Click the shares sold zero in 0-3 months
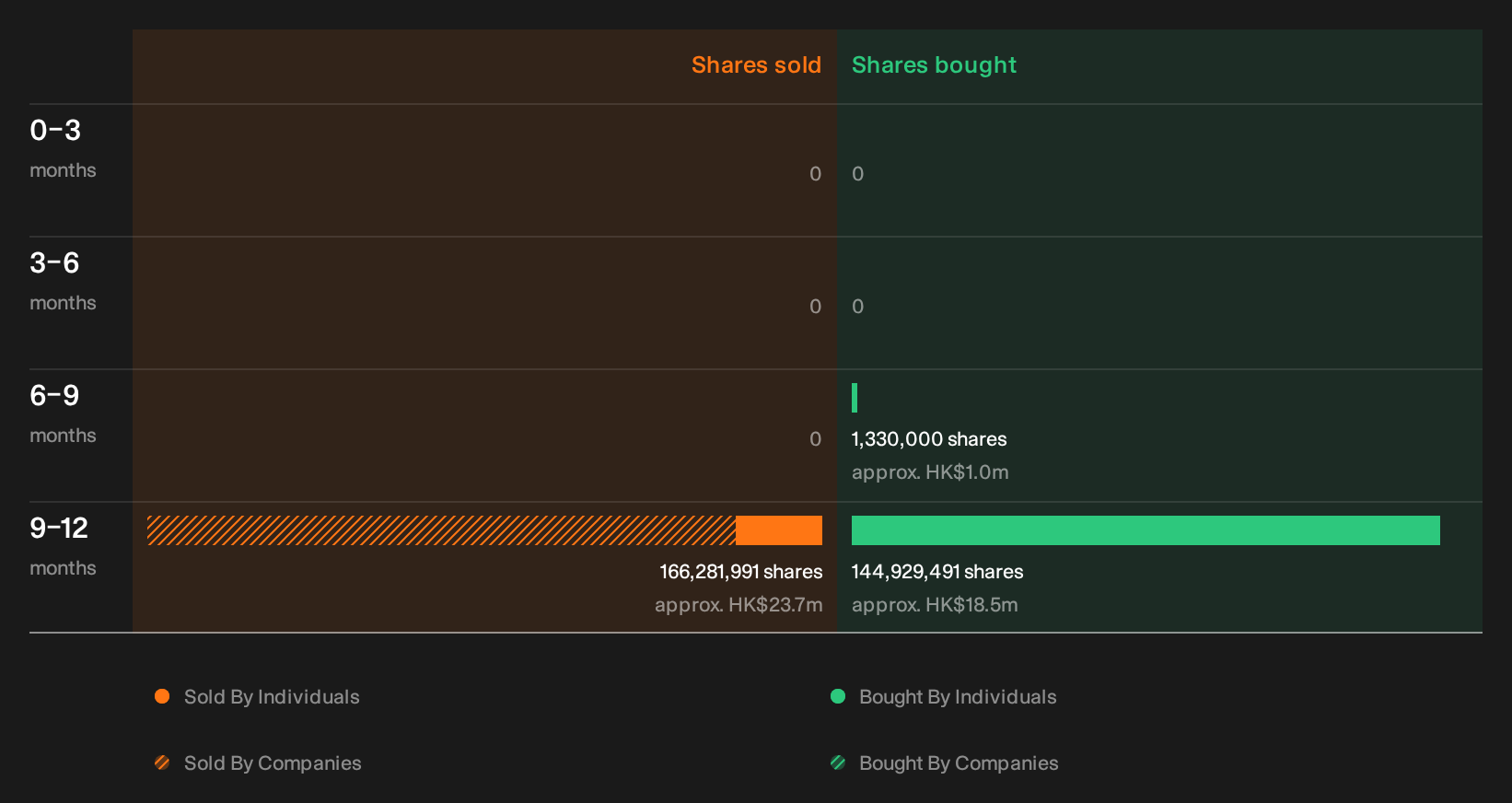 (815, 174)
